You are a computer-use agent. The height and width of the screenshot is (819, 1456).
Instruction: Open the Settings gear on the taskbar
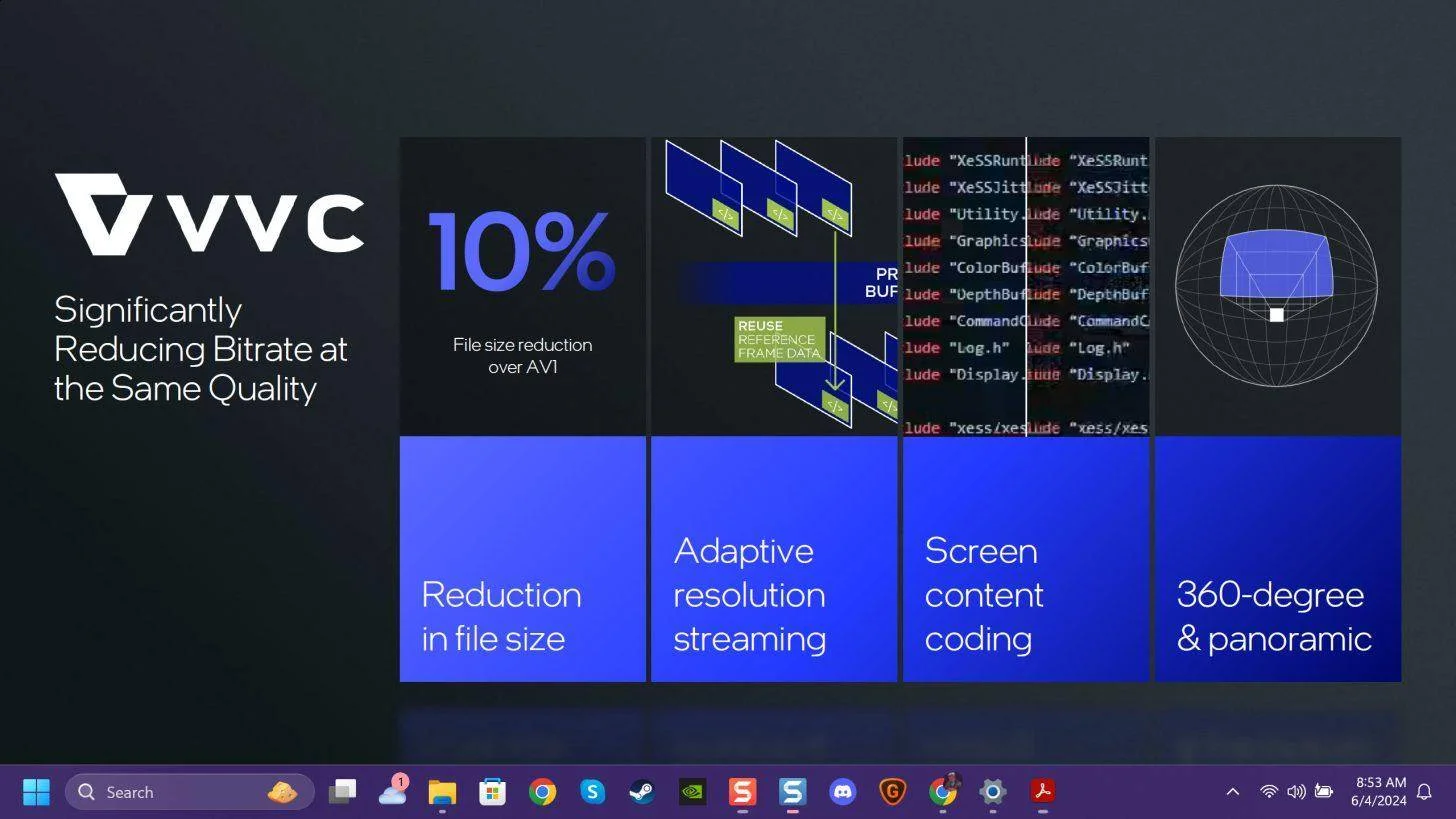992,792
